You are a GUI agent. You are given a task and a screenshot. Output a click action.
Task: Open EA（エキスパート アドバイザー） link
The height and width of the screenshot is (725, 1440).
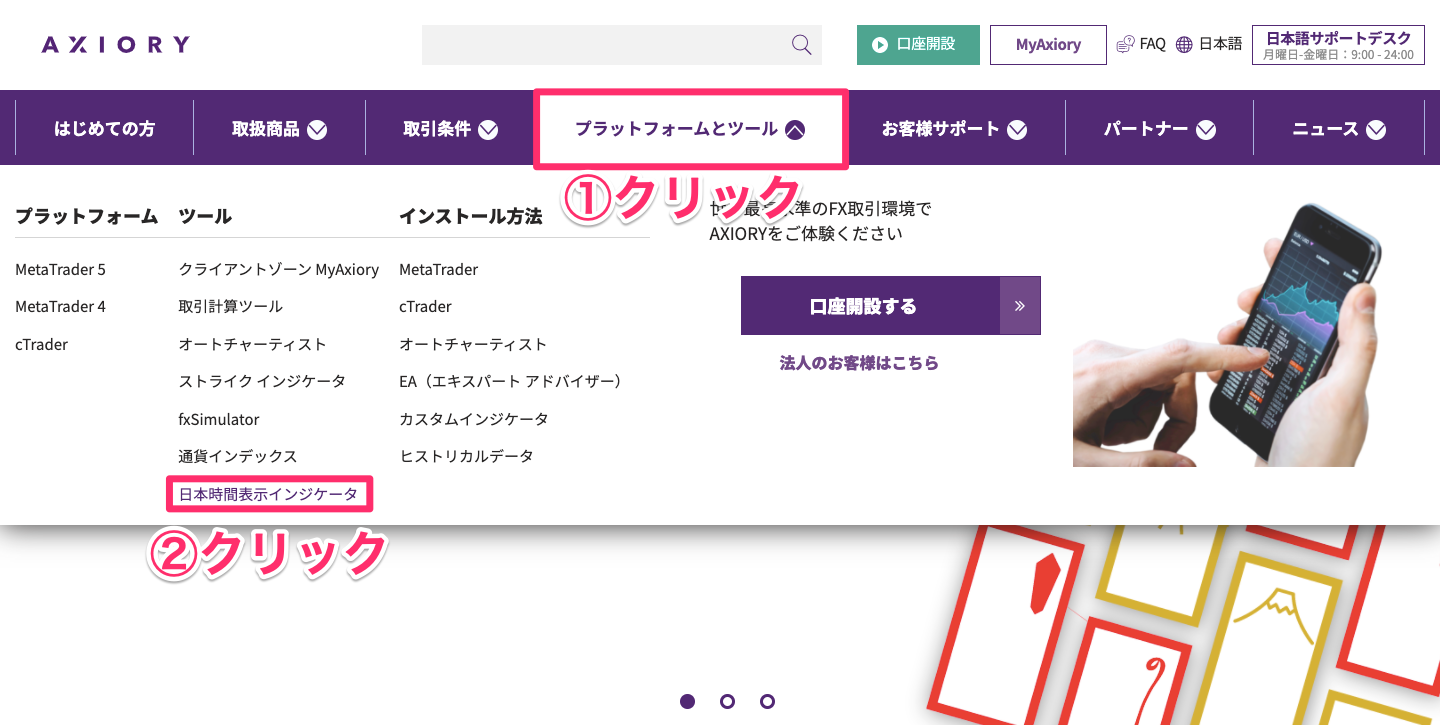click(513, 381)
